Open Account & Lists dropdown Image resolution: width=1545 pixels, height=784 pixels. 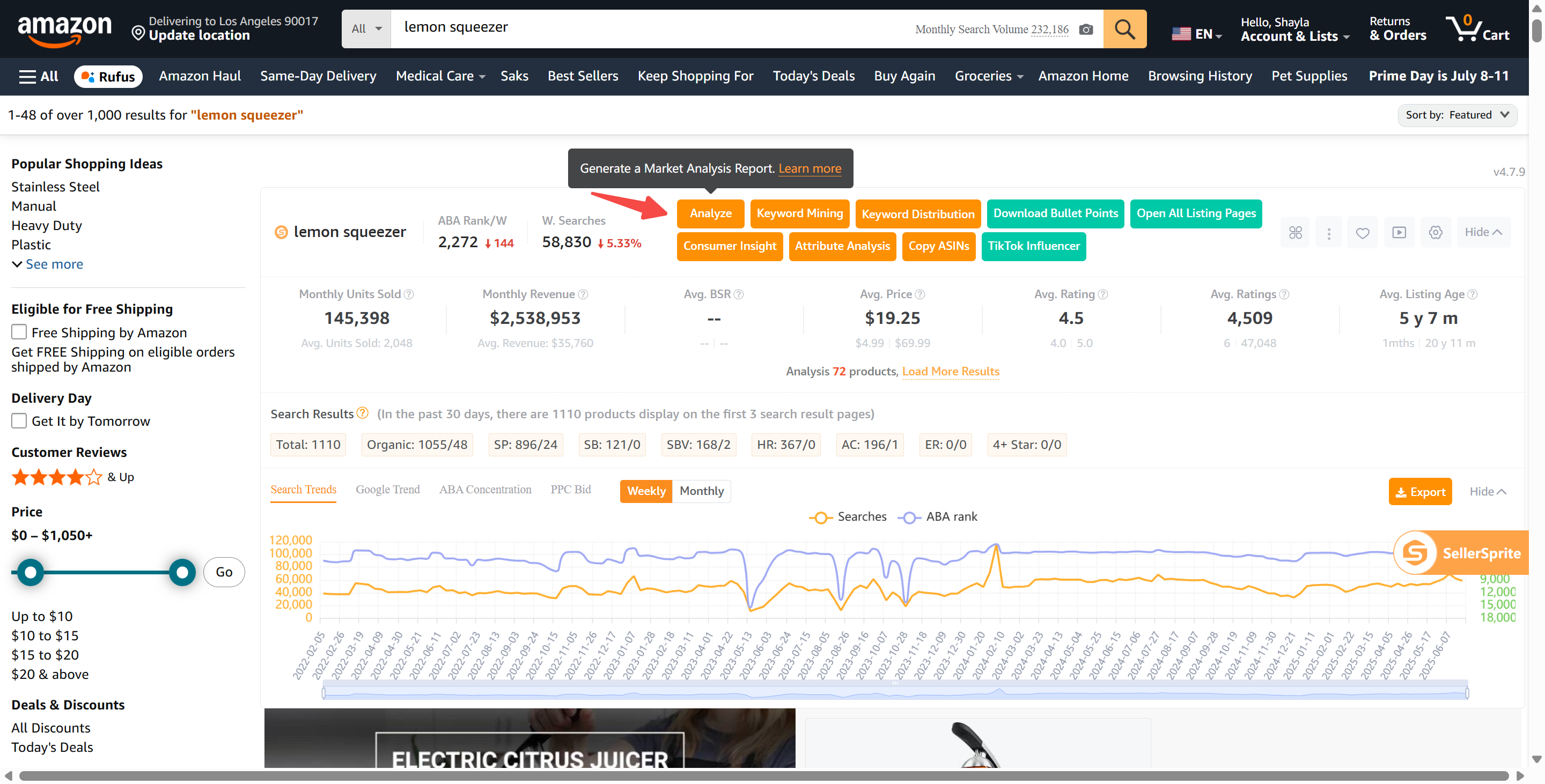pyautogui.click(x=1295, y=29)
